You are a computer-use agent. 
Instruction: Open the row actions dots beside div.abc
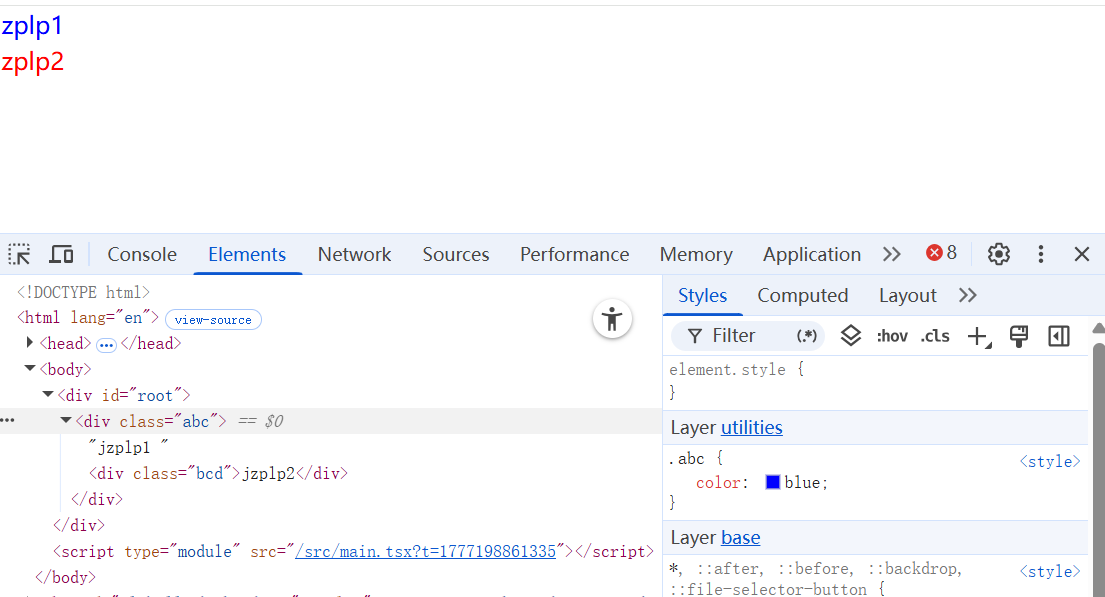(8, 421)
